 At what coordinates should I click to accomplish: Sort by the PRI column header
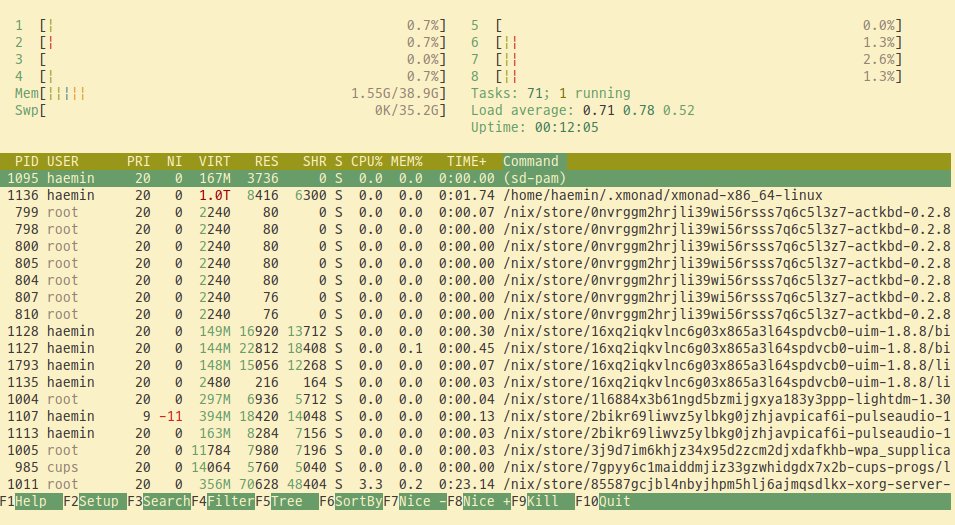138,161
